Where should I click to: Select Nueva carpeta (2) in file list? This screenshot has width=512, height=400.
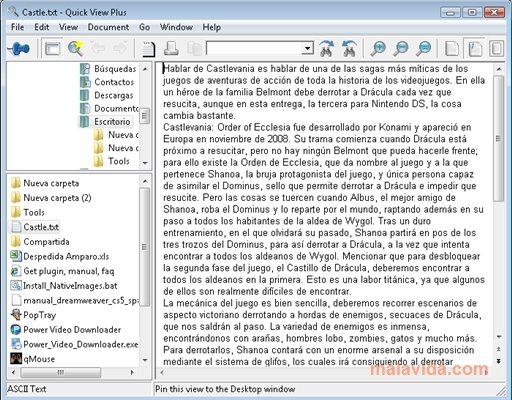(51, 198)
